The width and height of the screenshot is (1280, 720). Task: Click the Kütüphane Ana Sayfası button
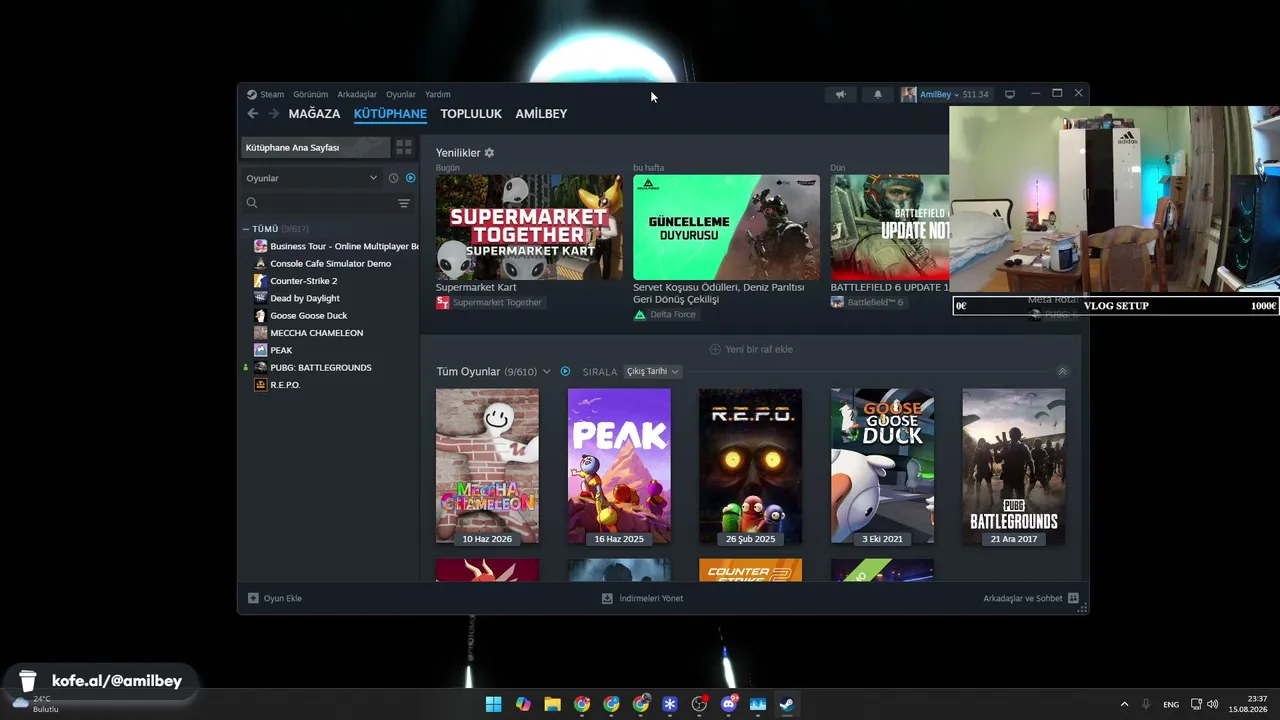point(316,147)
